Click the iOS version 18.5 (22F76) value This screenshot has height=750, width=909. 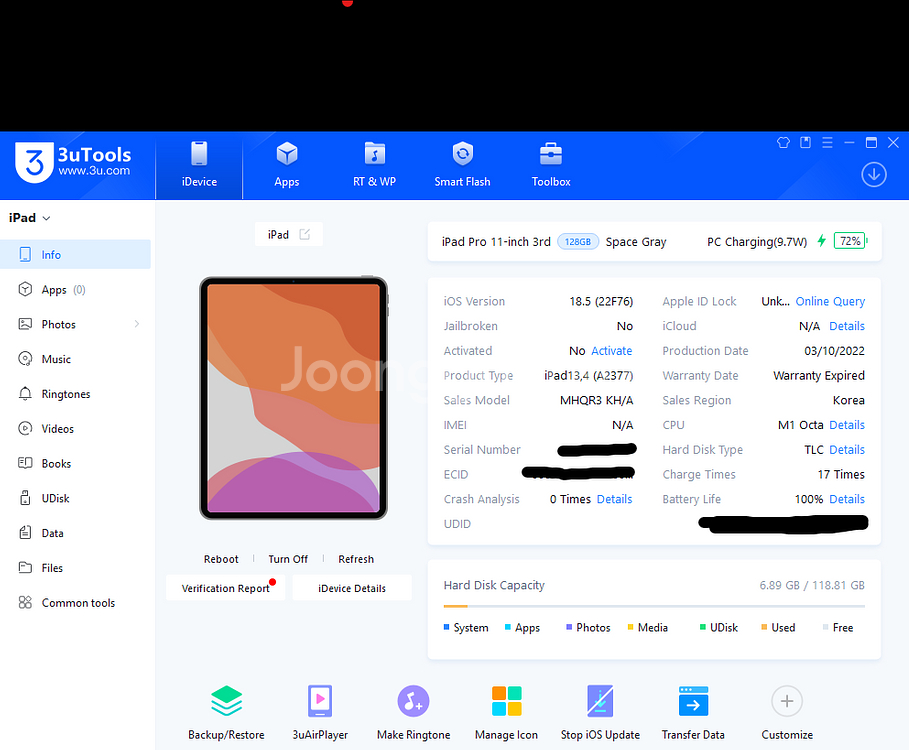click(601, 301)
